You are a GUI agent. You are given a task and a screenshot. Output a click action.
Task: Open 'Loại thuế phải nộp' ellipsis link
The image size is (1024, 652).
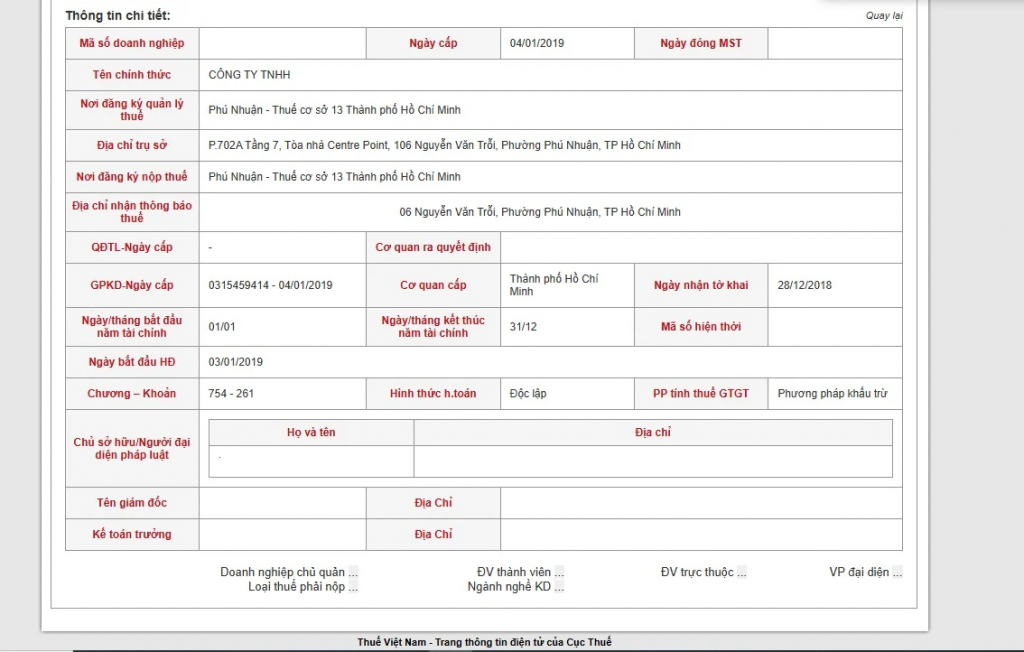pyautogui.click(x=353, y=587)
